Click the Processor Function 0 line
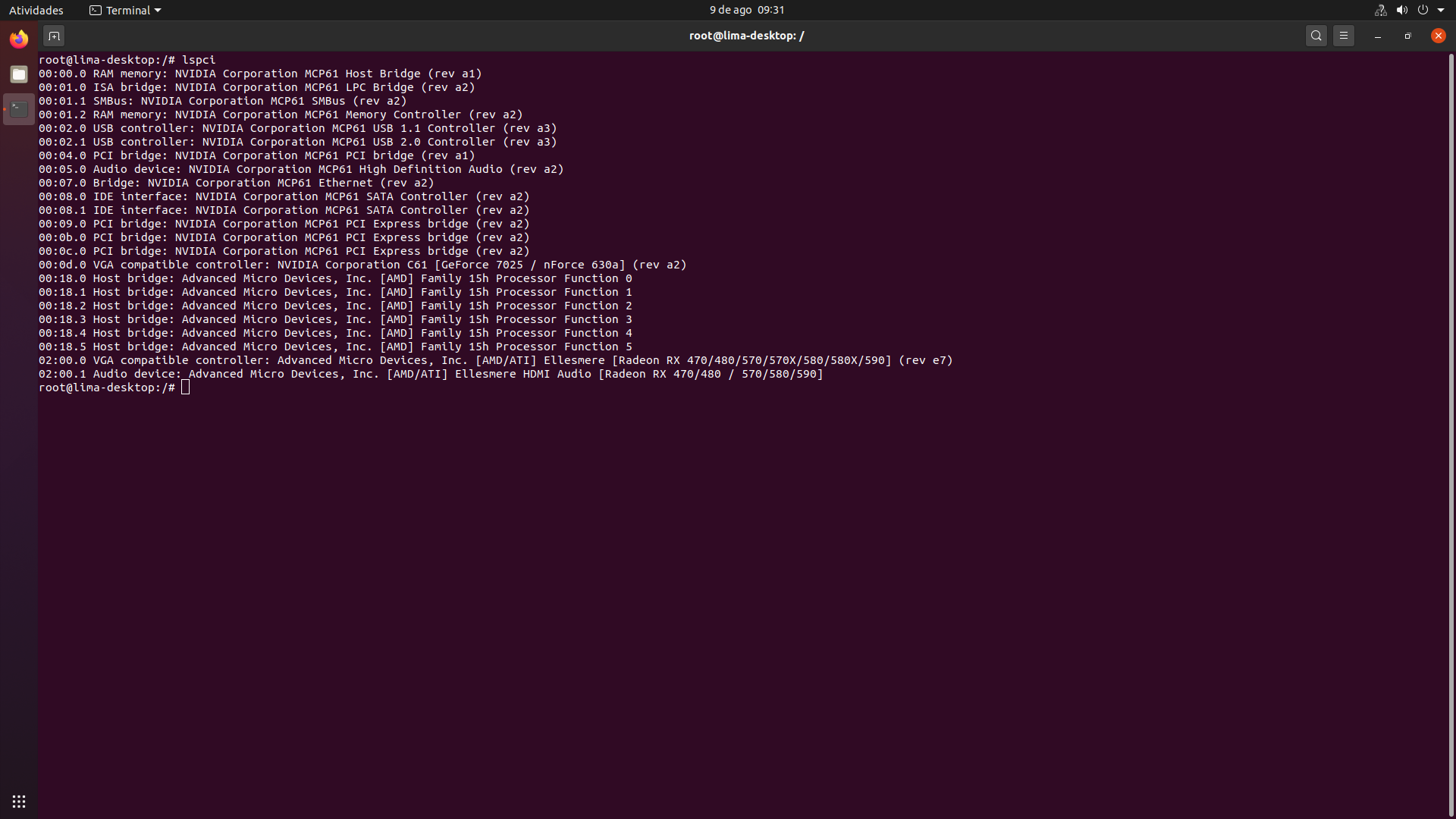This screenshot has height=819, width=1456. [335, 278]
